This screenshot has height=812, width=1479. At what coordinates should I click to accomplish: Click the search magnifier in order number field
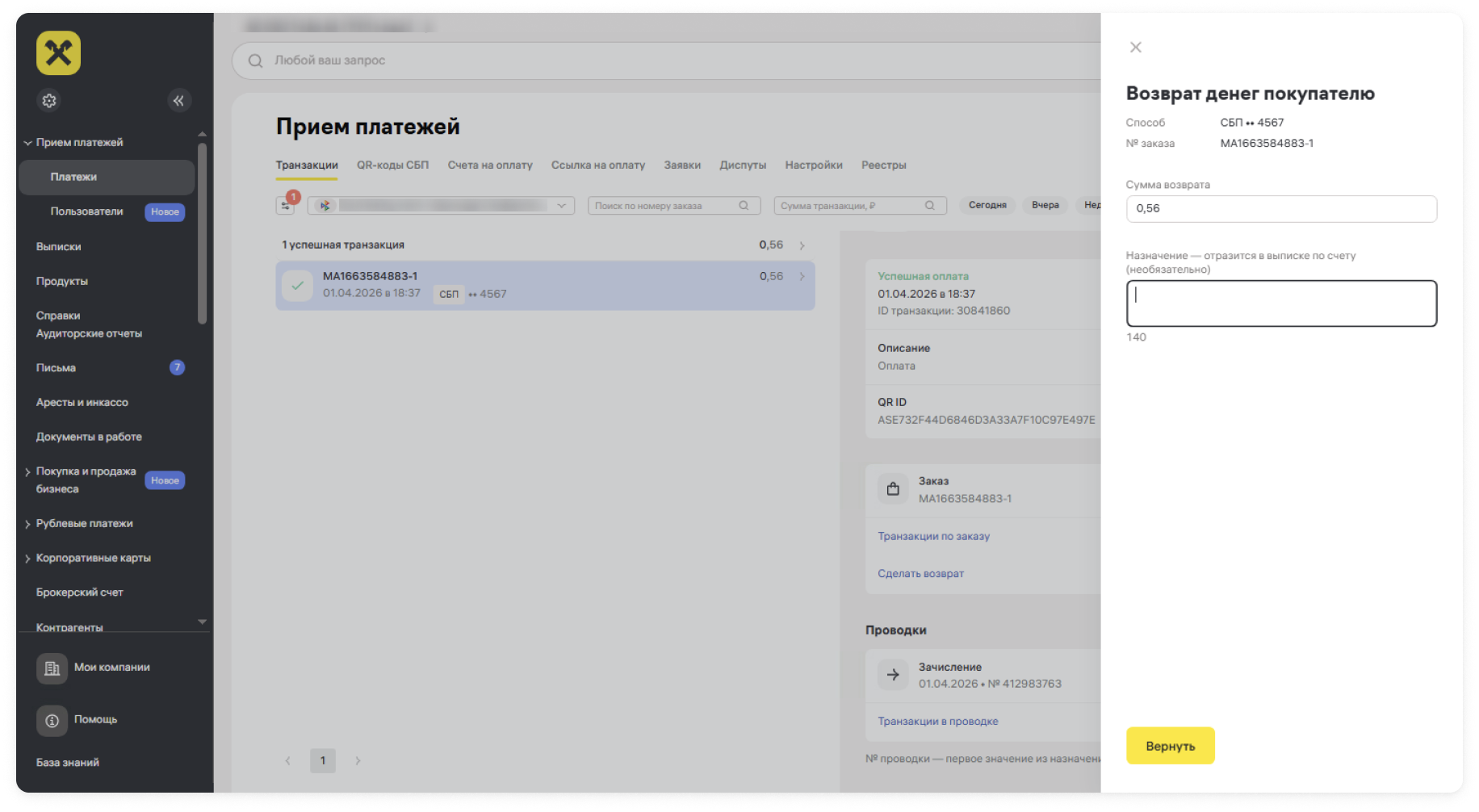(x=744, y=206)
